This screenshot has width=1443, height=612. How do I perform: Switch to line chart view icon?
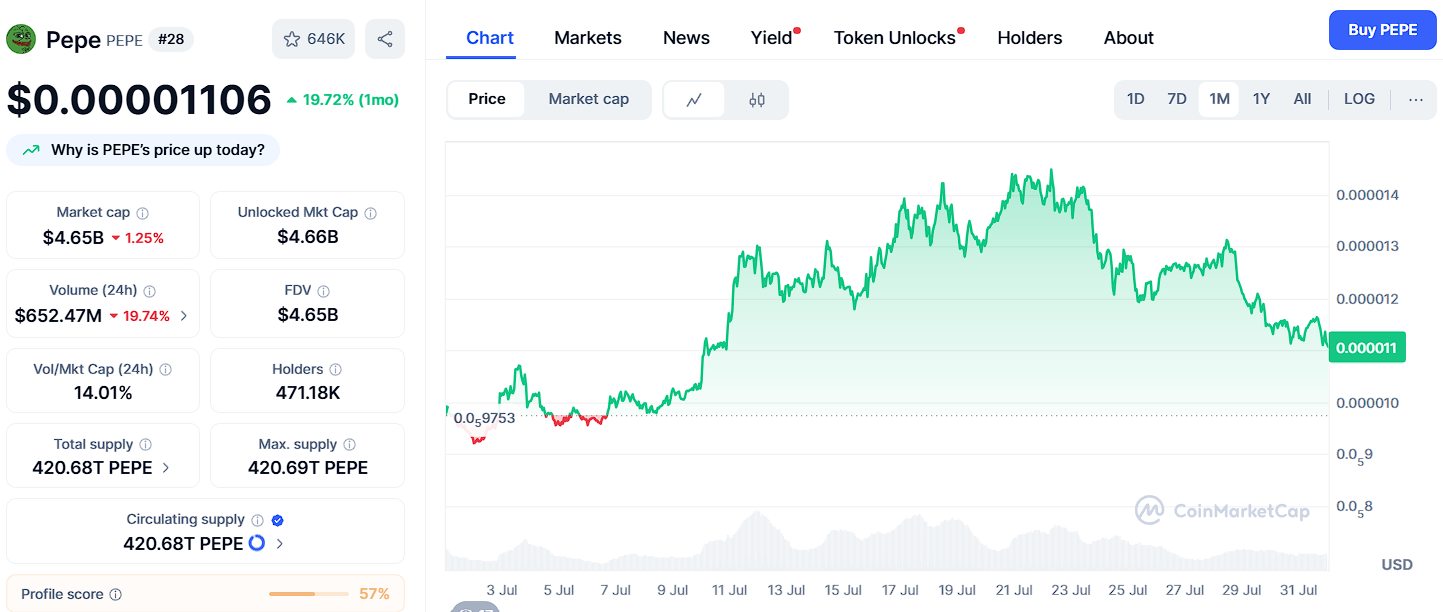point(694,100)
